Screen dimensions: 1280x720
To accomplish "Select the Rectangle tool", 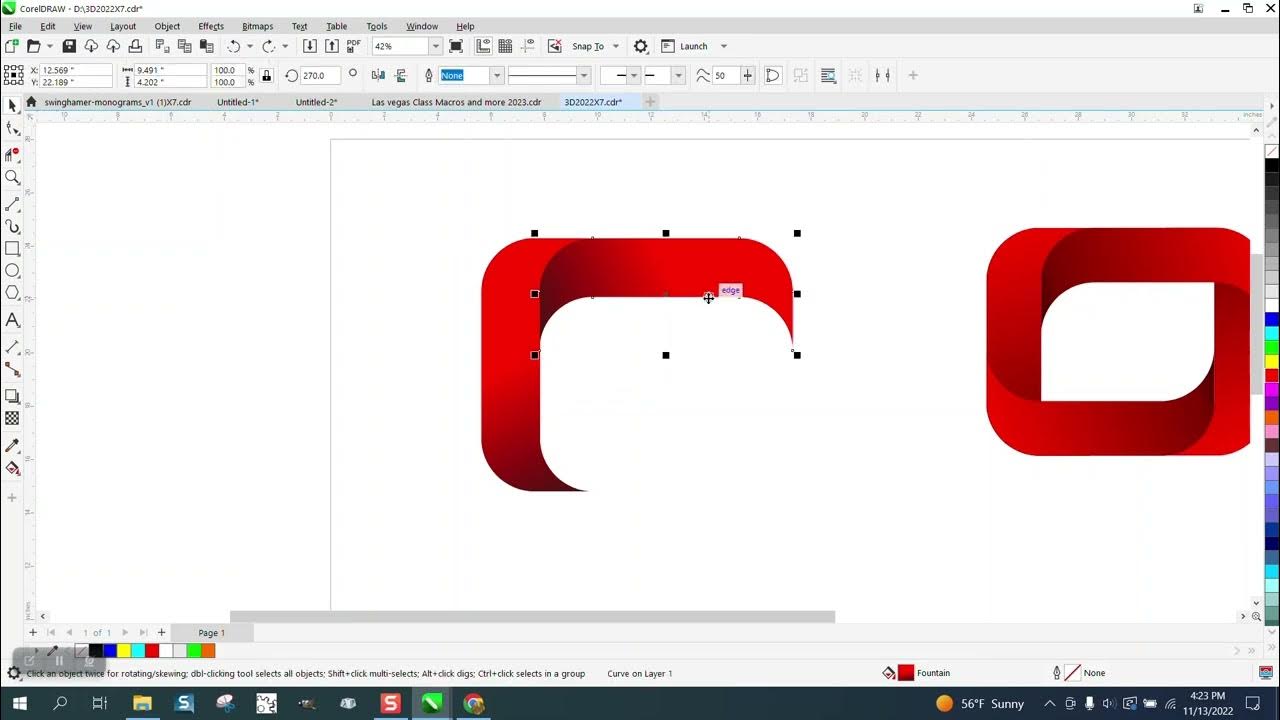I will coord(12,248).
